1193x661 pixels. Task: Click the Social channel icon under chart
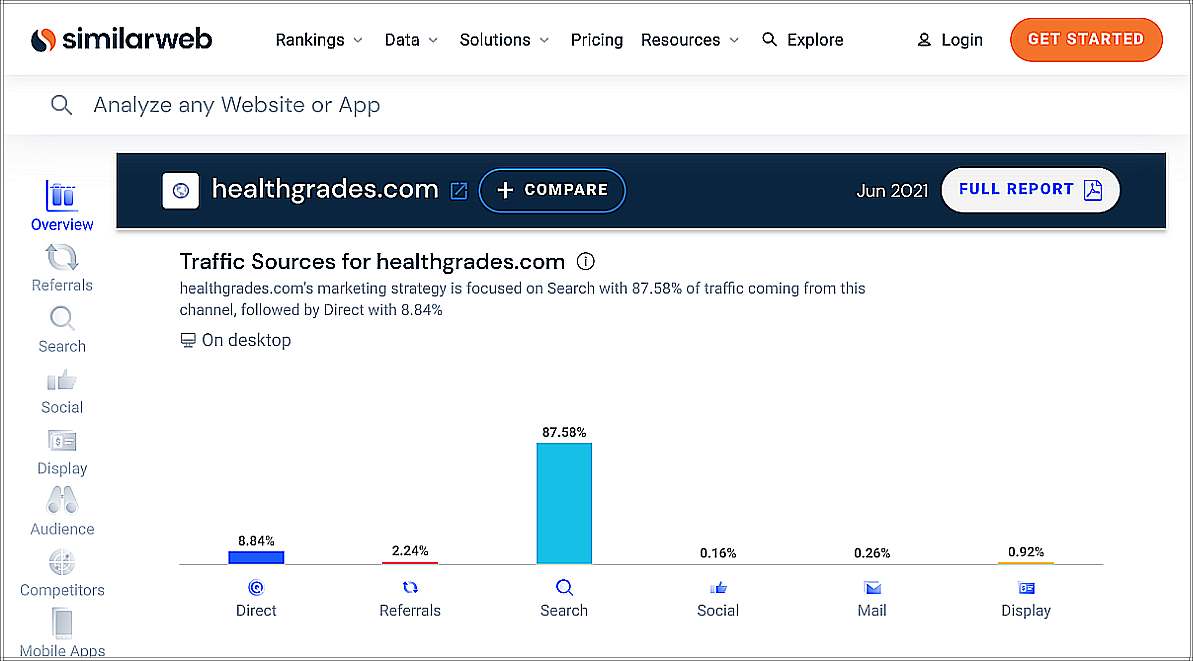[718, 587]
